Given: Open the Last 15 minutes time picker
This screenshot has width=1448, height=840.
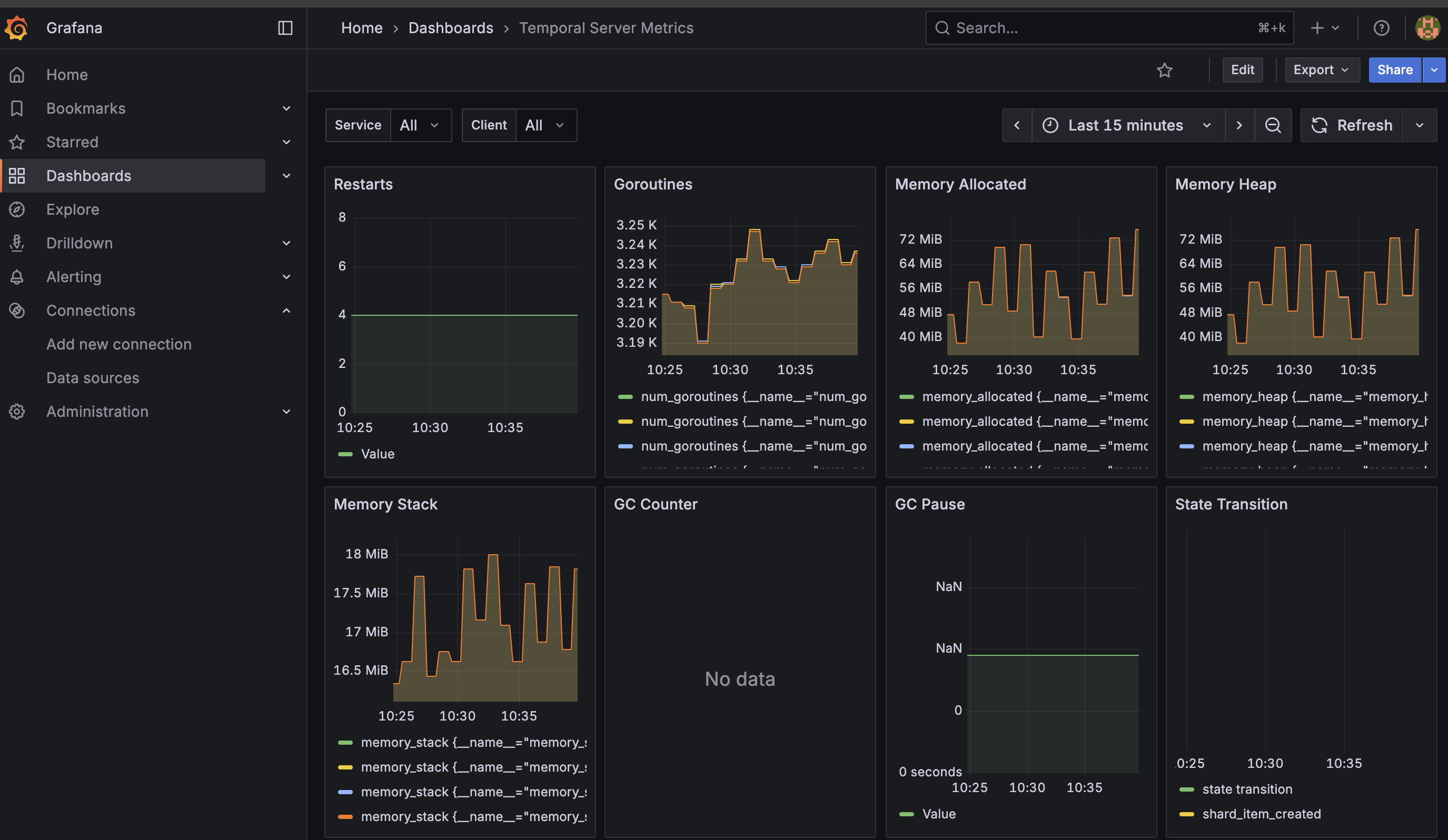Looking at the screenshot, I should [x=1125, y=125].
